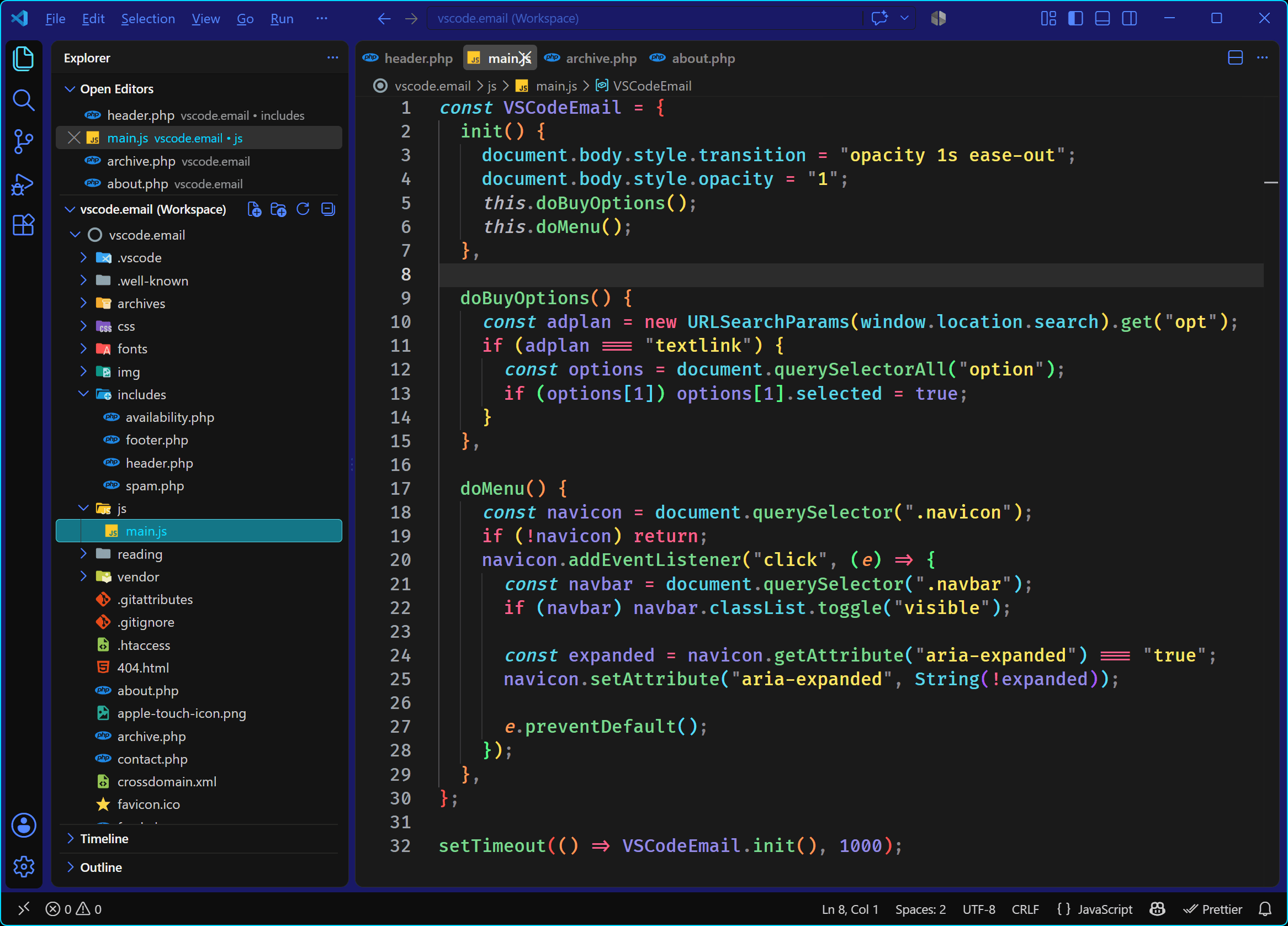This screenshot has height=926, width=1288.
Task: Close the main.js editor tab
Action: point(526,58)
